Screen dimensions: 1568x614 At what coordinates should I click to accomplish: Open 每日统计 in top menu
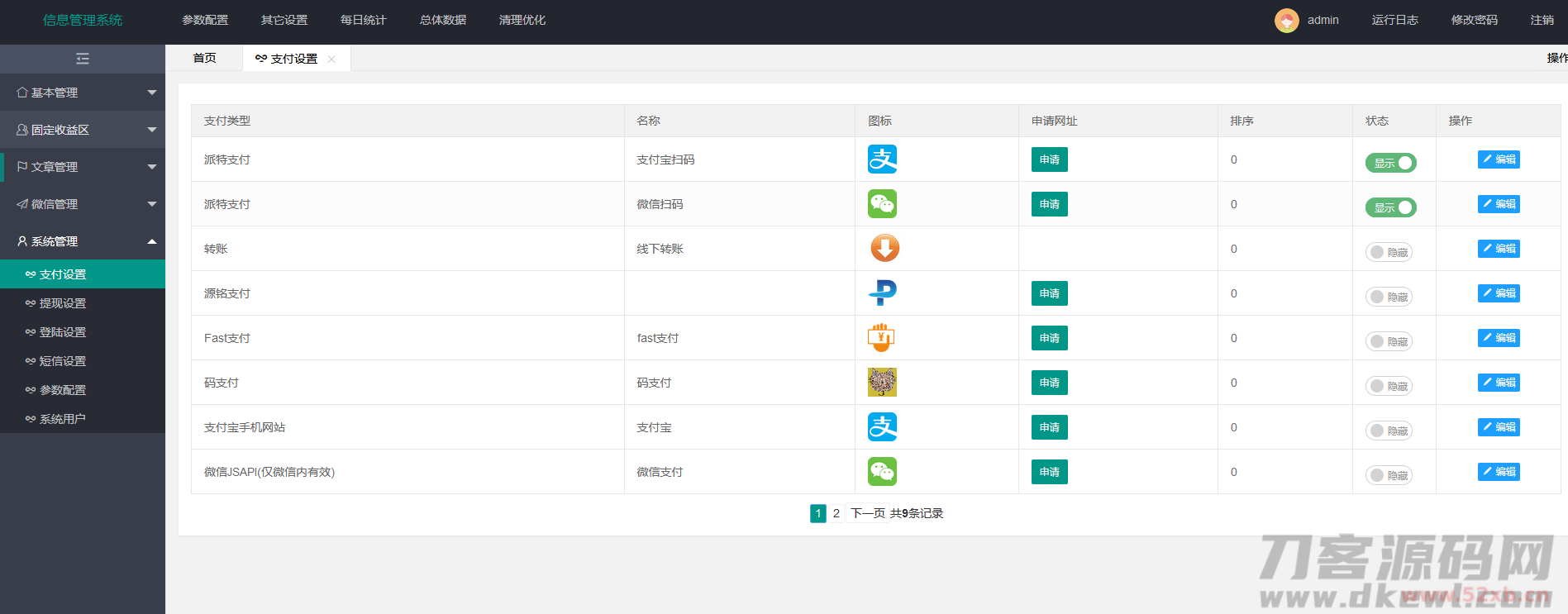point(363,21)
